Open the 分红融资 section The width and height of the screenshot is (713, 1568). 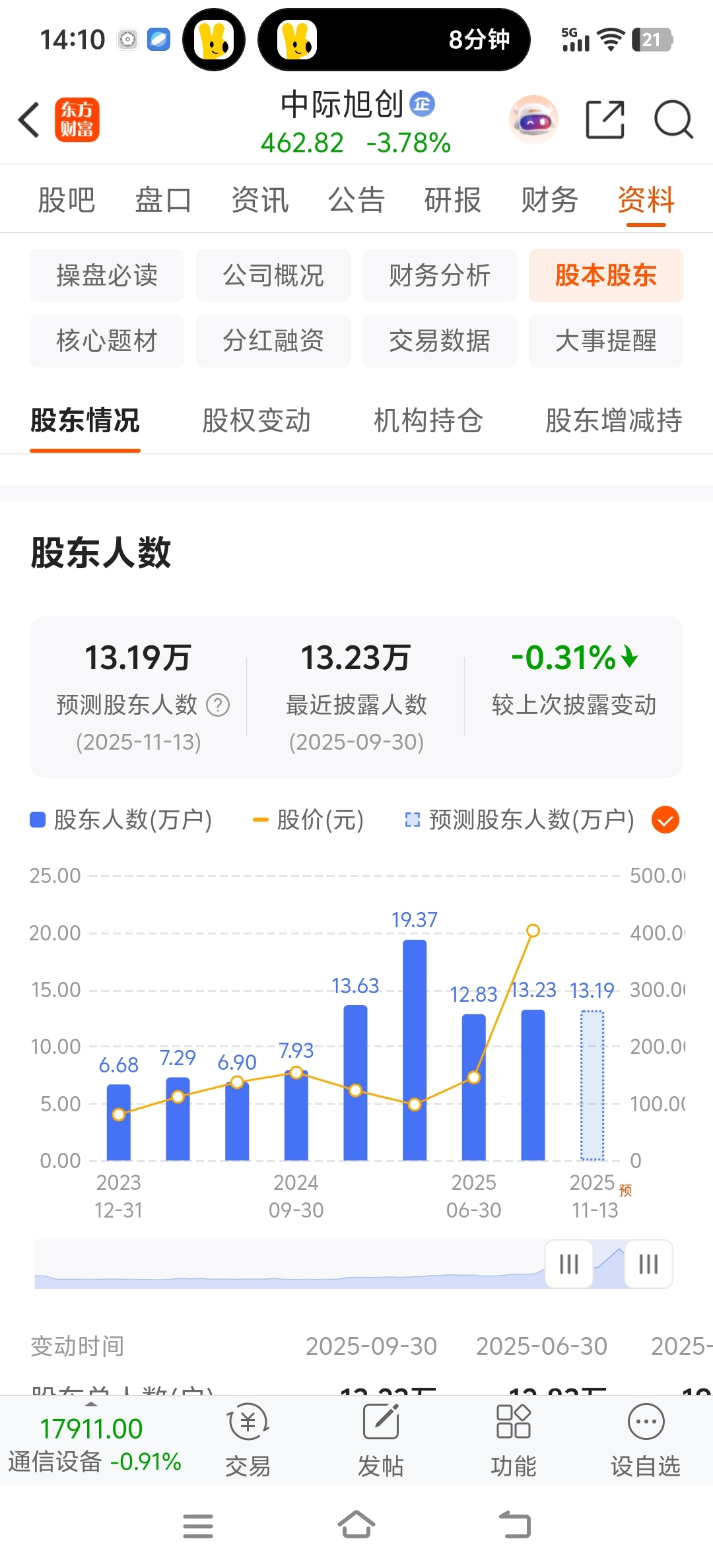pos(273,341)
